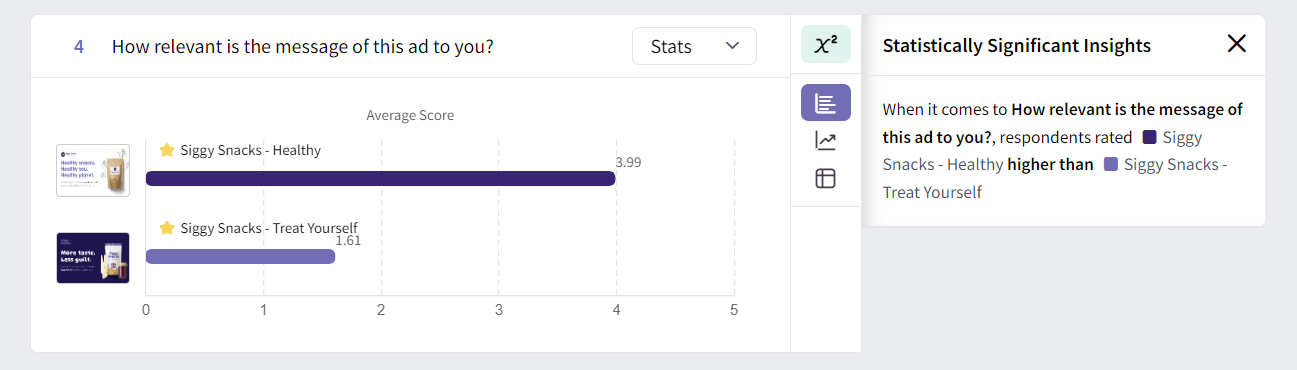Screen dimensions: 1297x370
Task: Click the star next to Treat Yourself
Action: pos(167,228)
